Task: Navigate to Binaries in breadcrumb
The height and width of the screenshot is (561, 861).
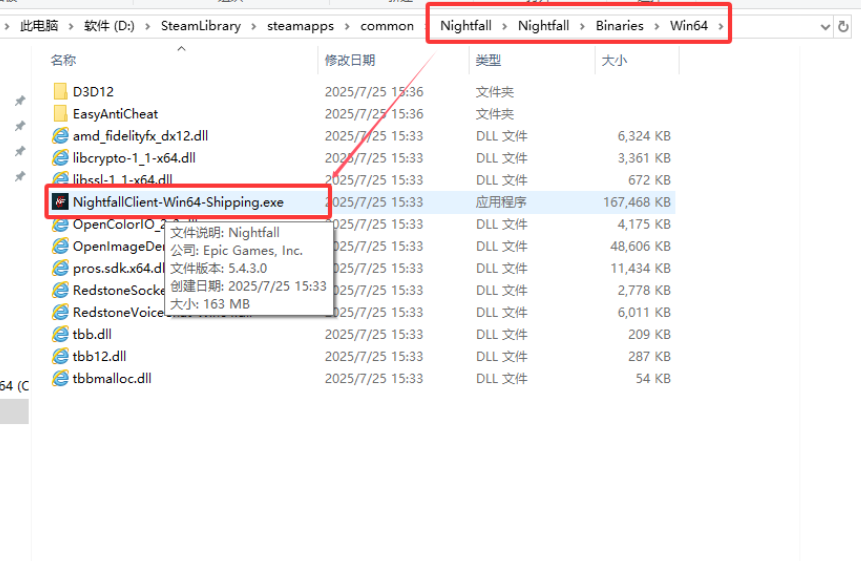Action: coord(619,26)
